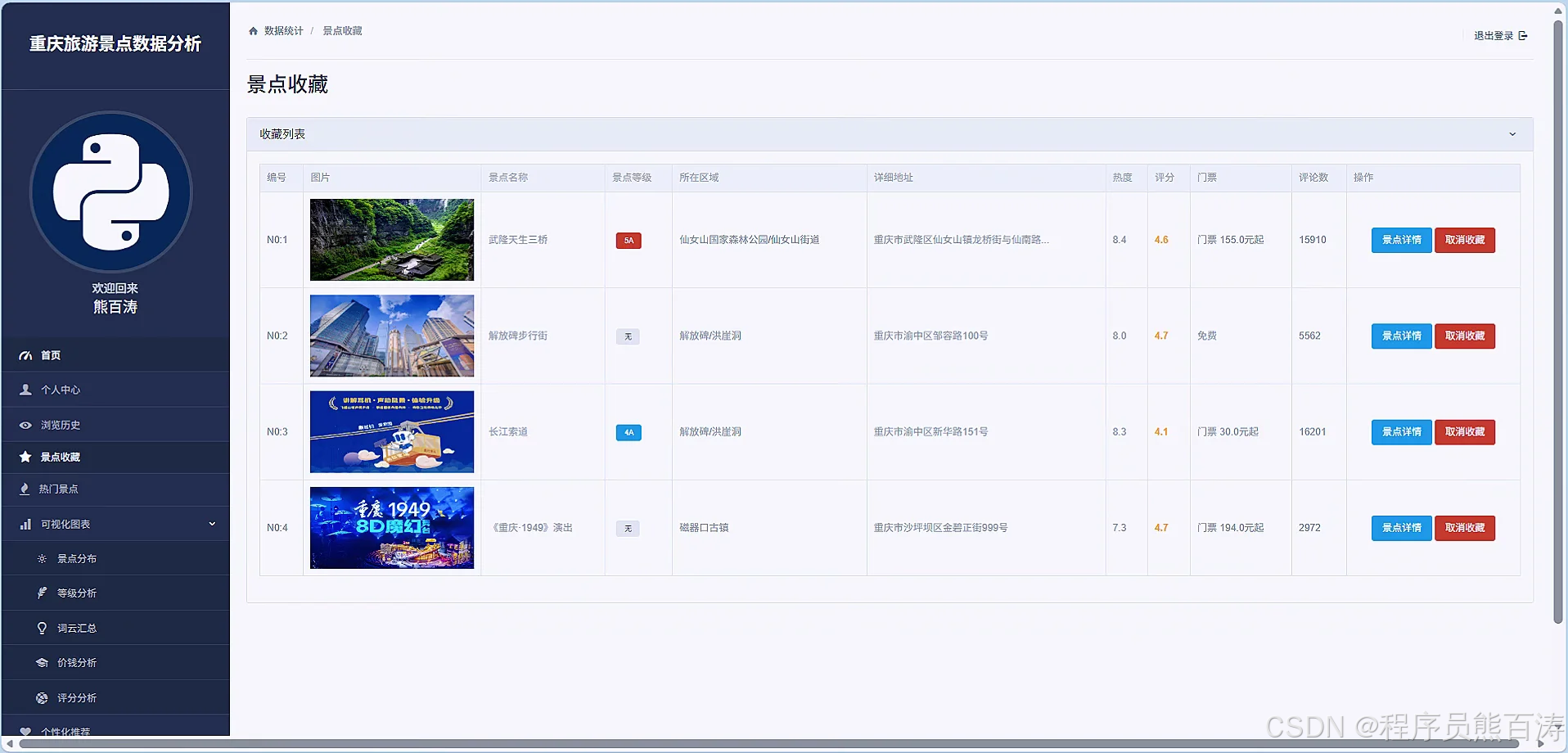Click the 热门景点 sidebar icon
Viewport: 1568px width, 753px height.
point(25,489)
